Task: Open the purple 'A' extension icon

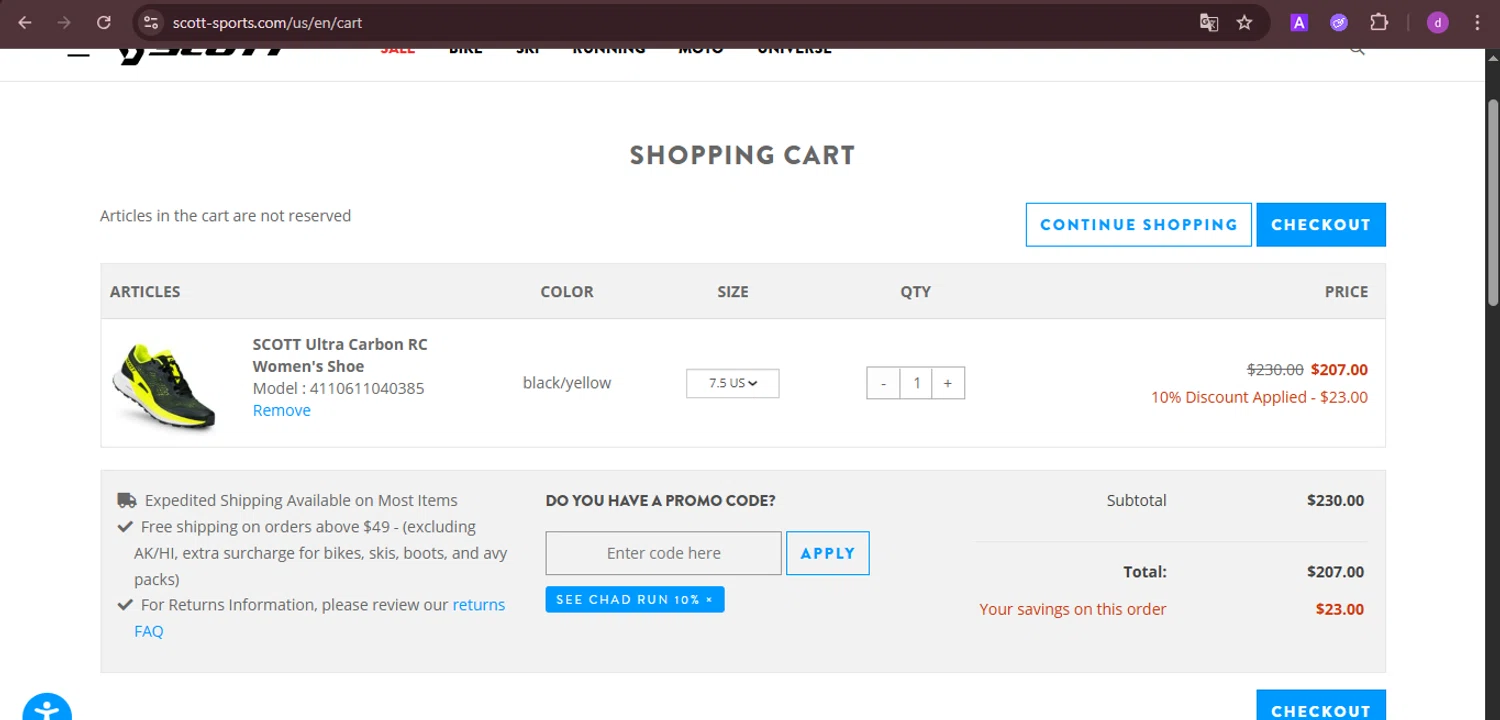Action: [1299, 22]
